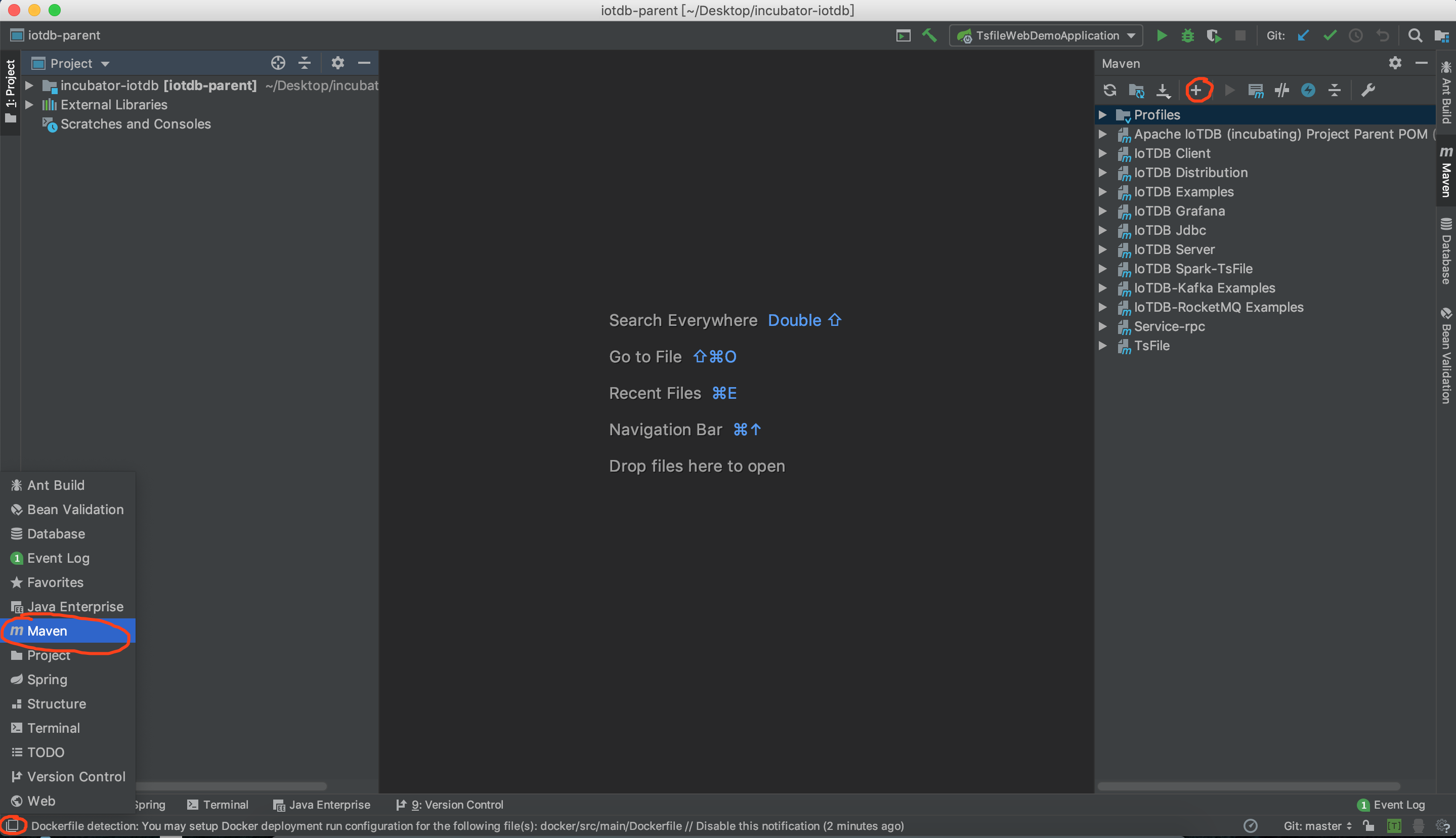Click the run anything icon left of hammer
Viewport: 1456px width, 838px height.
point(903,36)
